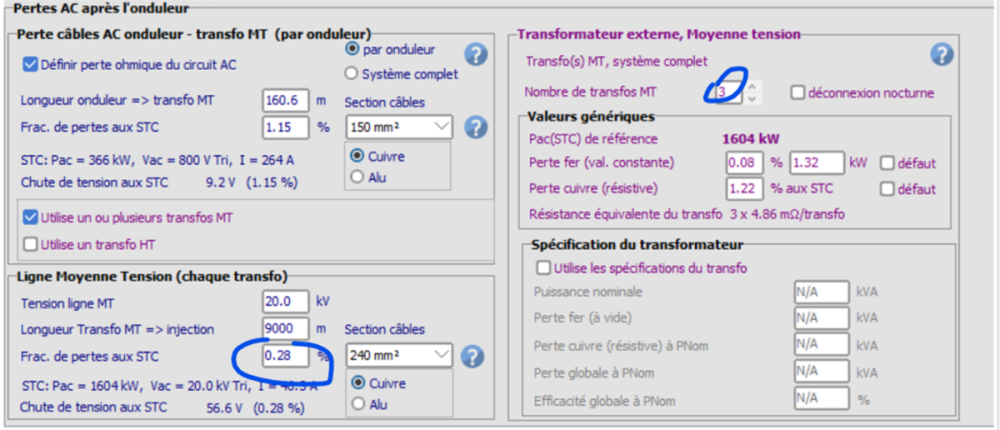The width and height of the screenshot is (1000, 430).
Task: Click help icon beside 'par onduleur' option
Action: pyautogui.click(x=476, y=54)
